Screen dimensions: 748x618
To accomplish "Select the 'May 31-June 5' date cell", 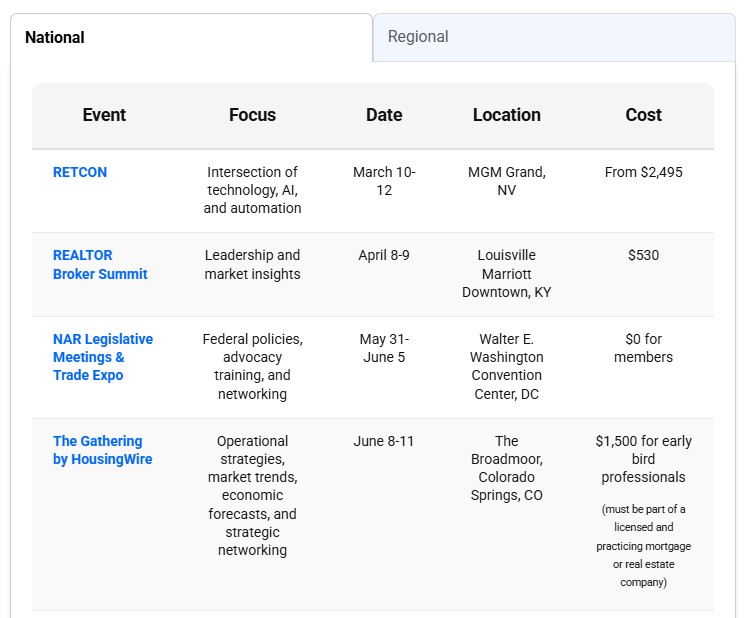I will click(384, 348).
